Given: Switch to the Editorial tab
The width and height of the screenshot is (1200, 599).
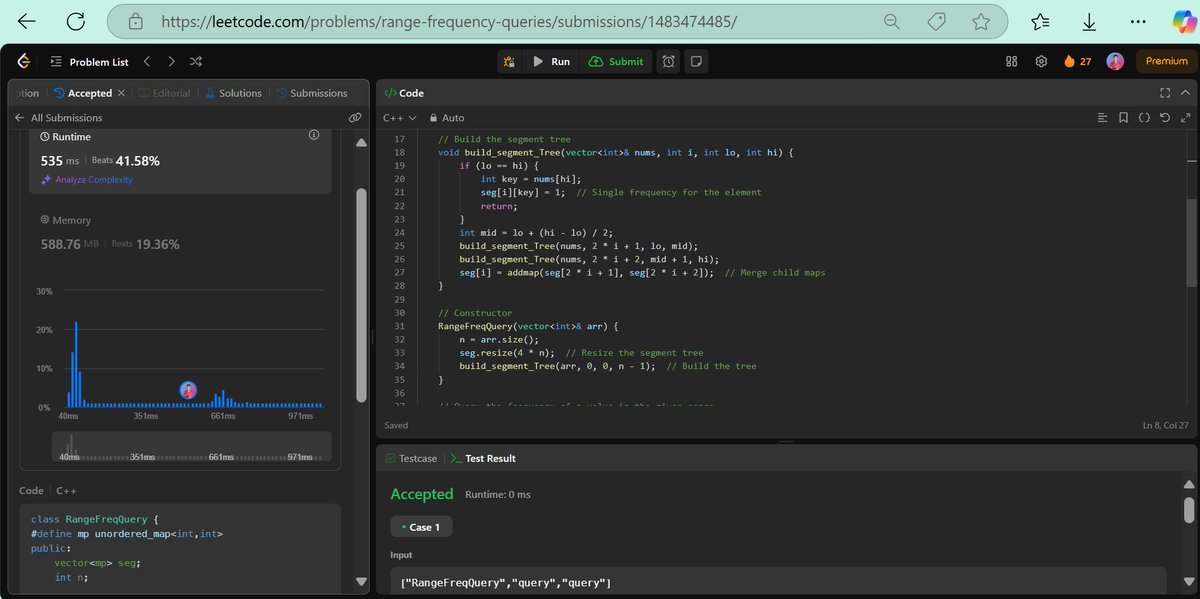Looking at the screenshot, I should [166, 93].
